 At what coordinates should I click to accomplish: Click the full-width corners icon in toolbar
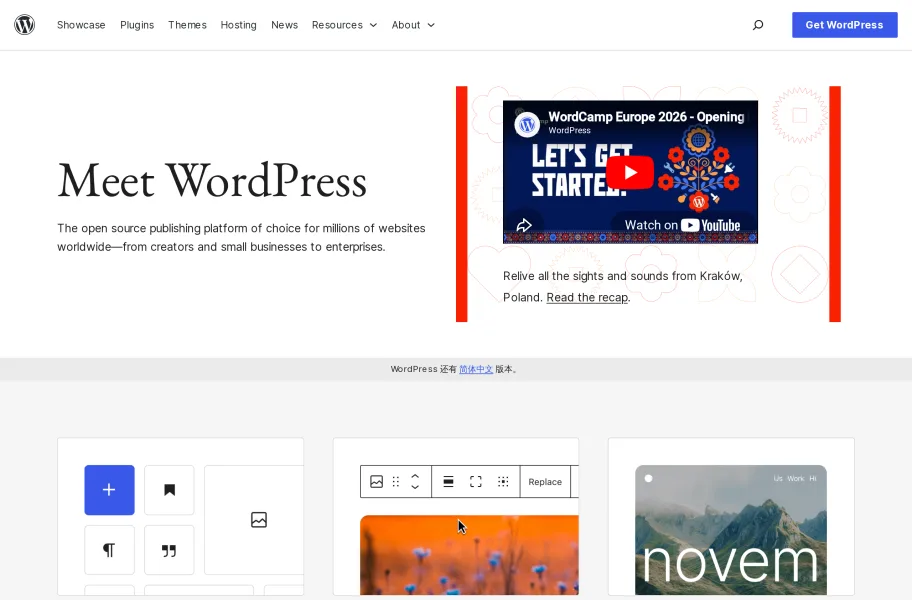(476, 481)
